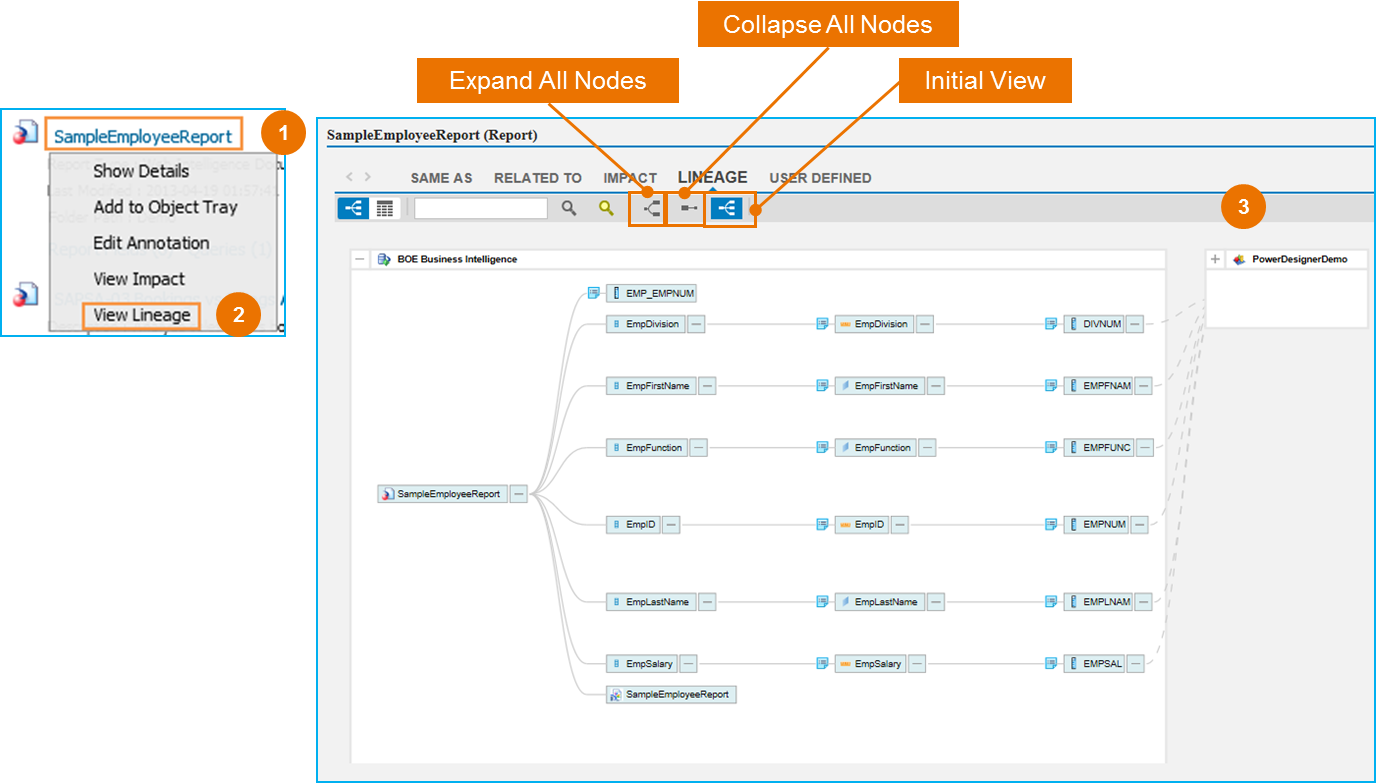The height and width of the screenshot is (783, 1376).
Task: Collapse the EMPNUM node
Action: point(1140,525)
